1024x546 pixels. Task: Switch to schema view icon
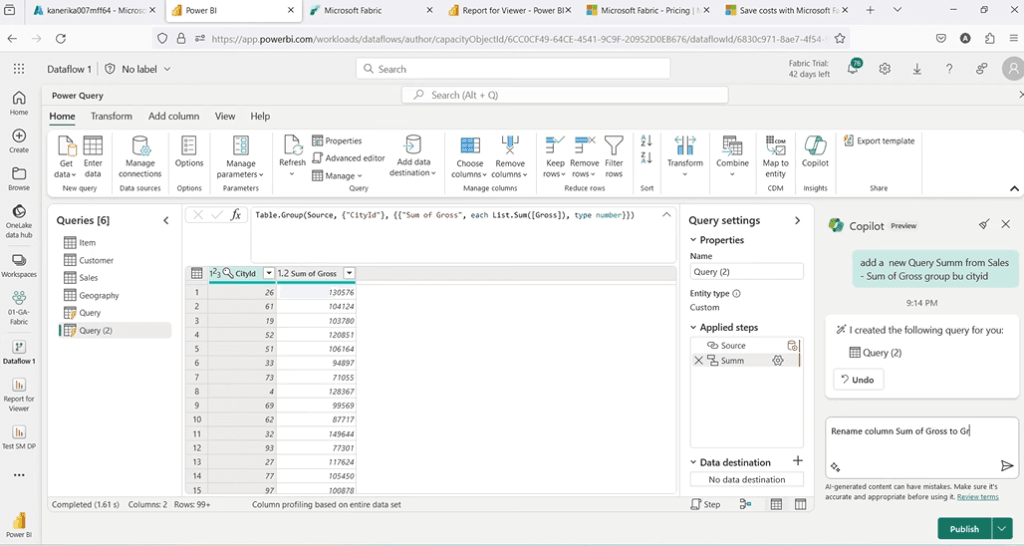tap(800, 504)
